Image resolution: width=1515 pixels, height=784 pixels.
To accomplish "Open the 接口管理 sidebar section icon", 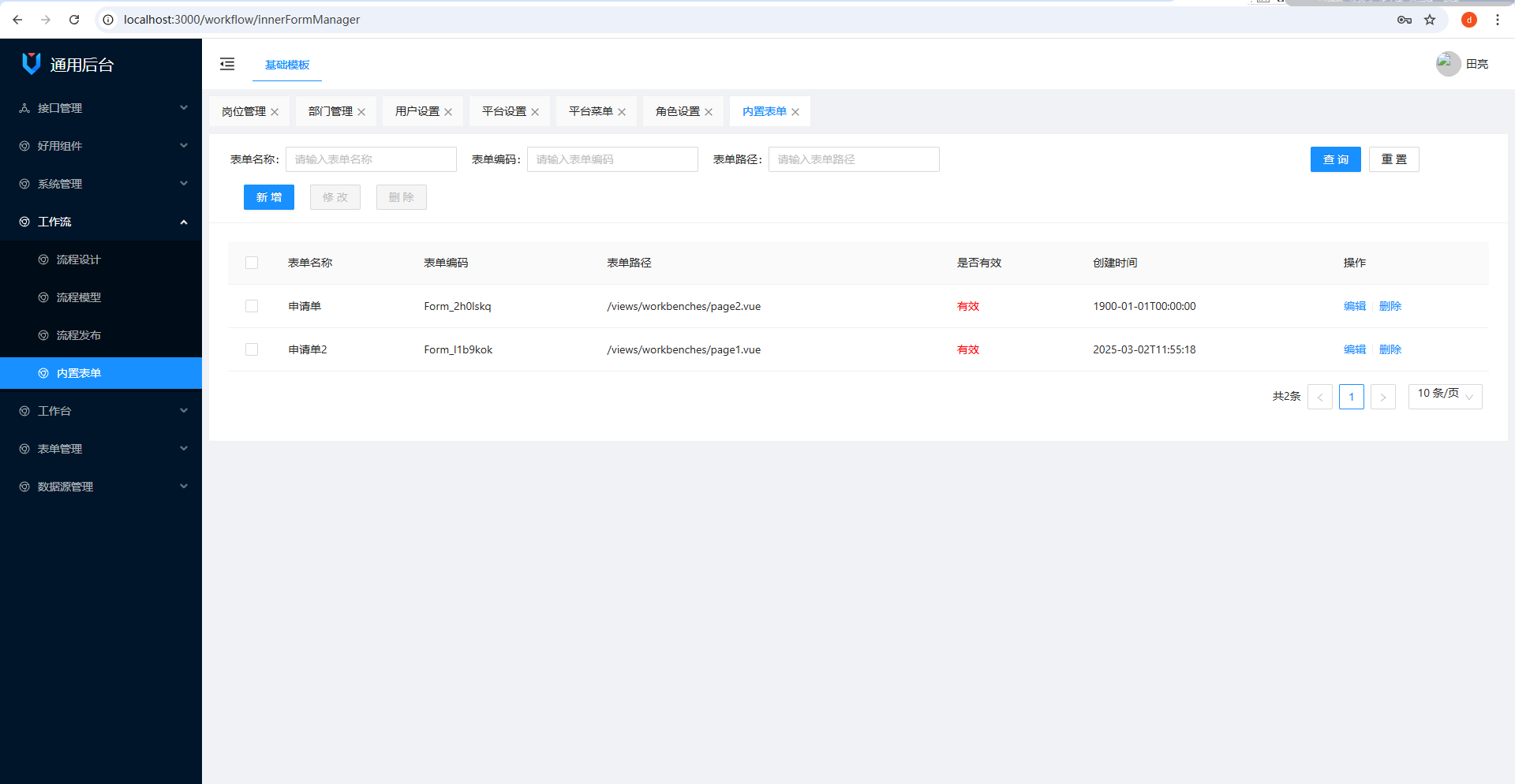I will coord(24,108).
